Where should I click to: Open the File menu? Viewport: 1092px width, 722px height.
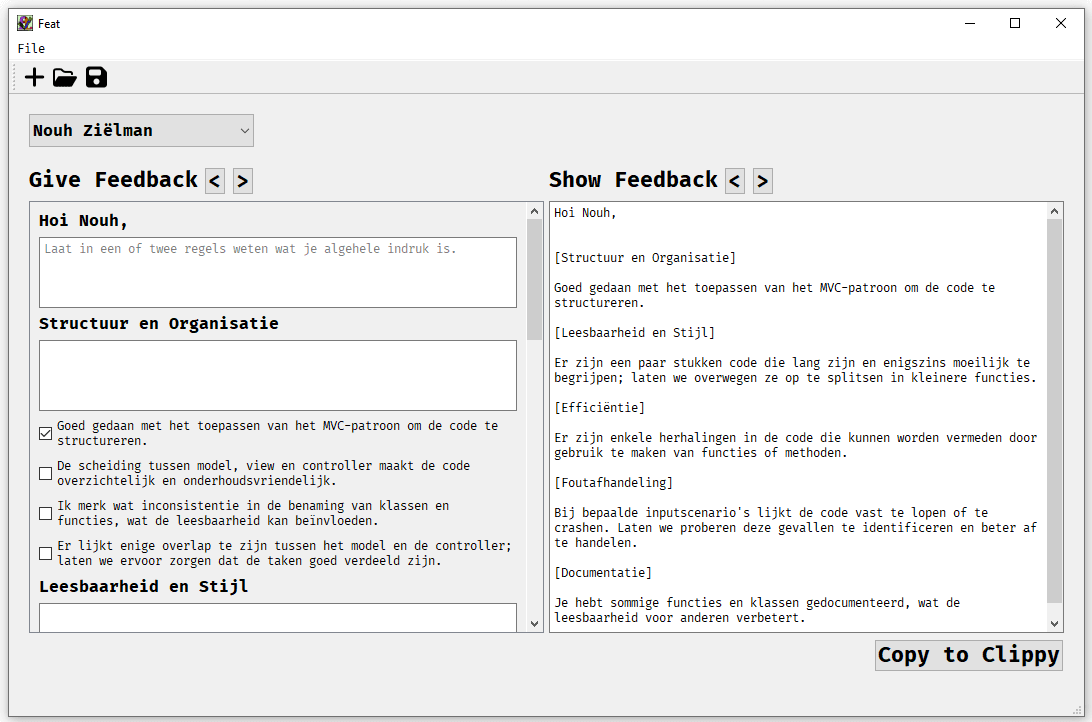31,48
